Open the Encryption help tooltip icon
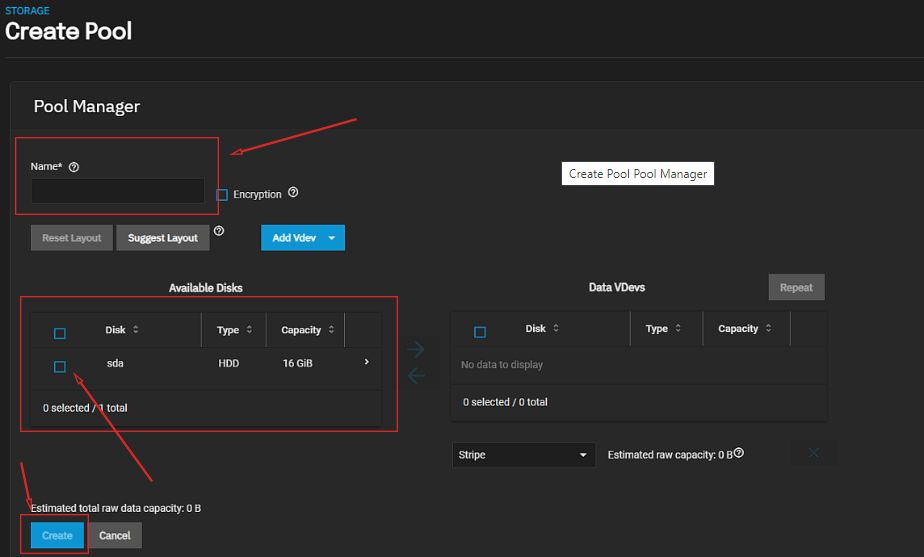Viewport: 924px width, 557px height. pyautogui.click(x=293, y=193)
